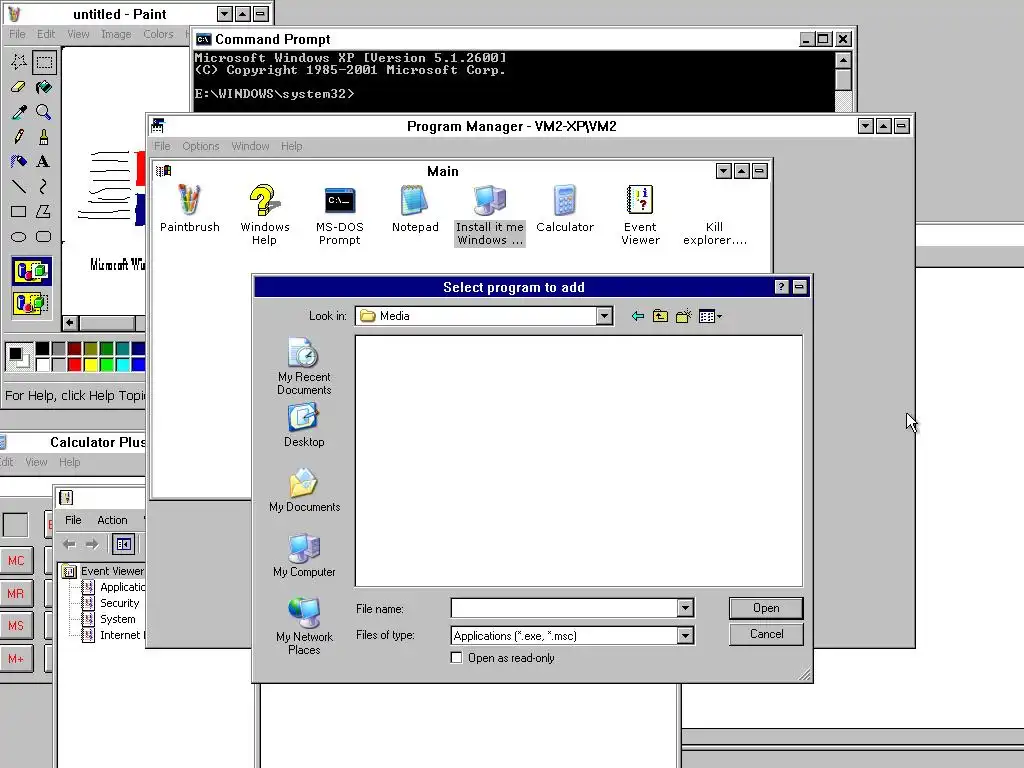Go to Desktop in places bar
This screenshot has height=768, width=1024.
point(304,424)
